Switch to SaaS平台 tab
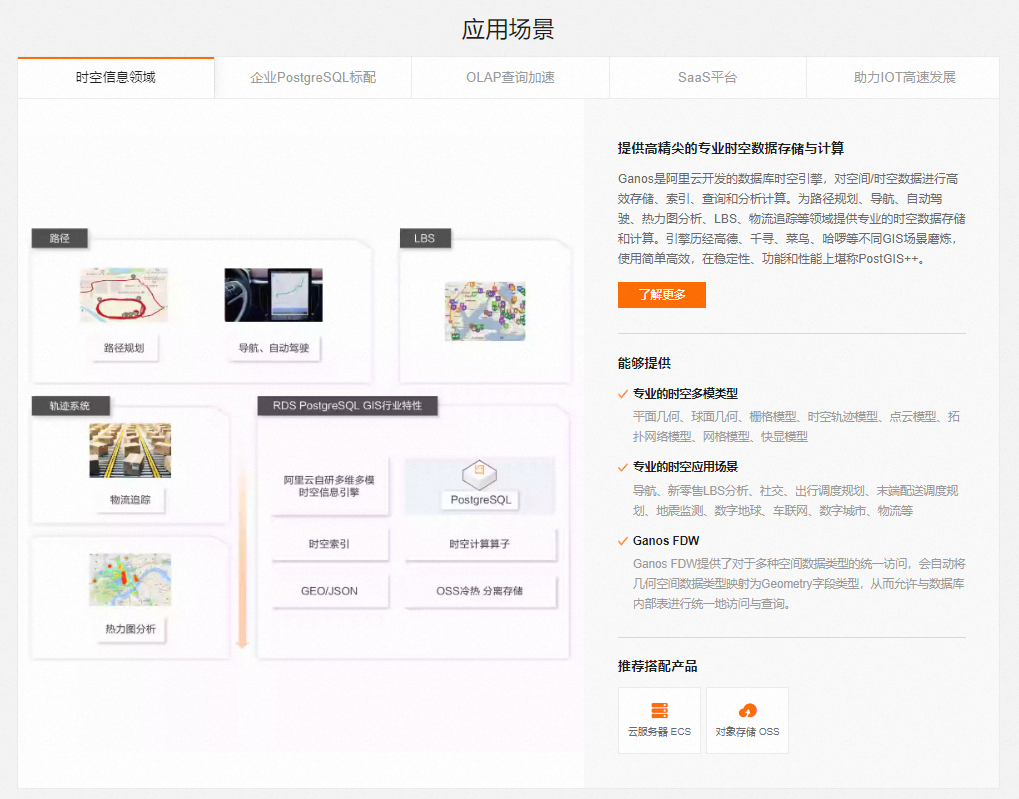 pos(707,77)
